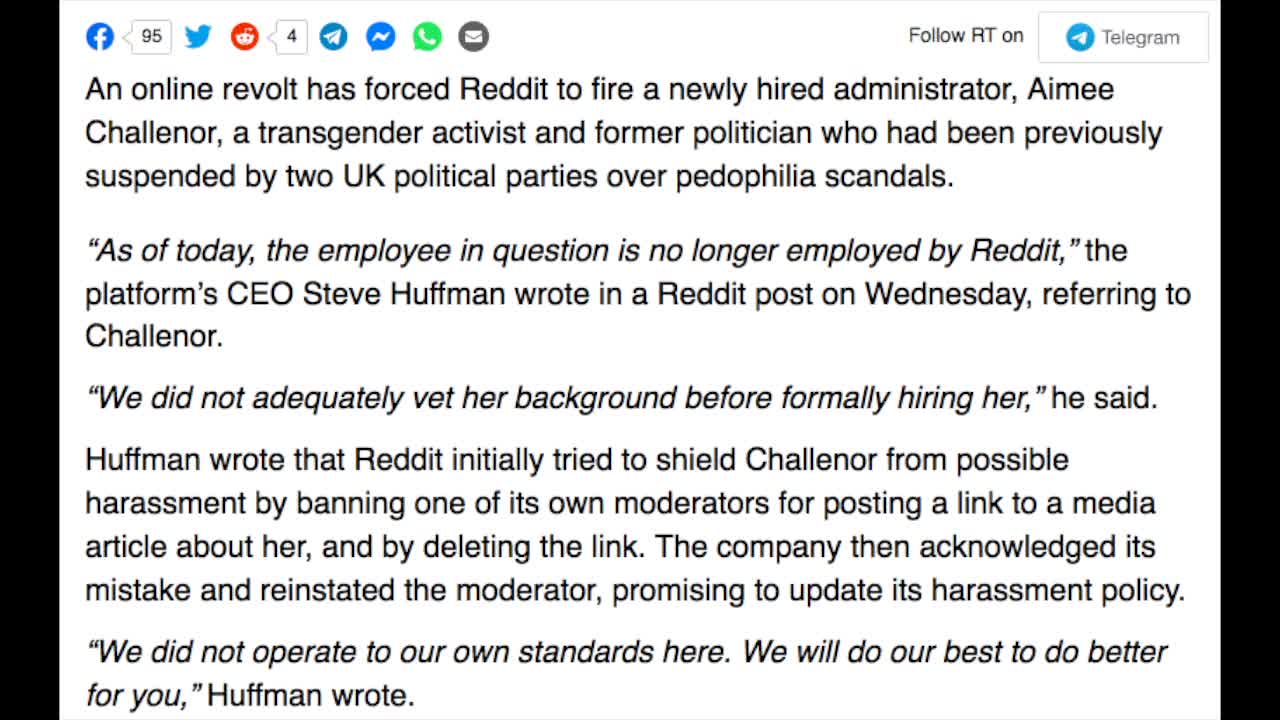
Task: Share the article by email icon
Action: [x=473, y=37]
